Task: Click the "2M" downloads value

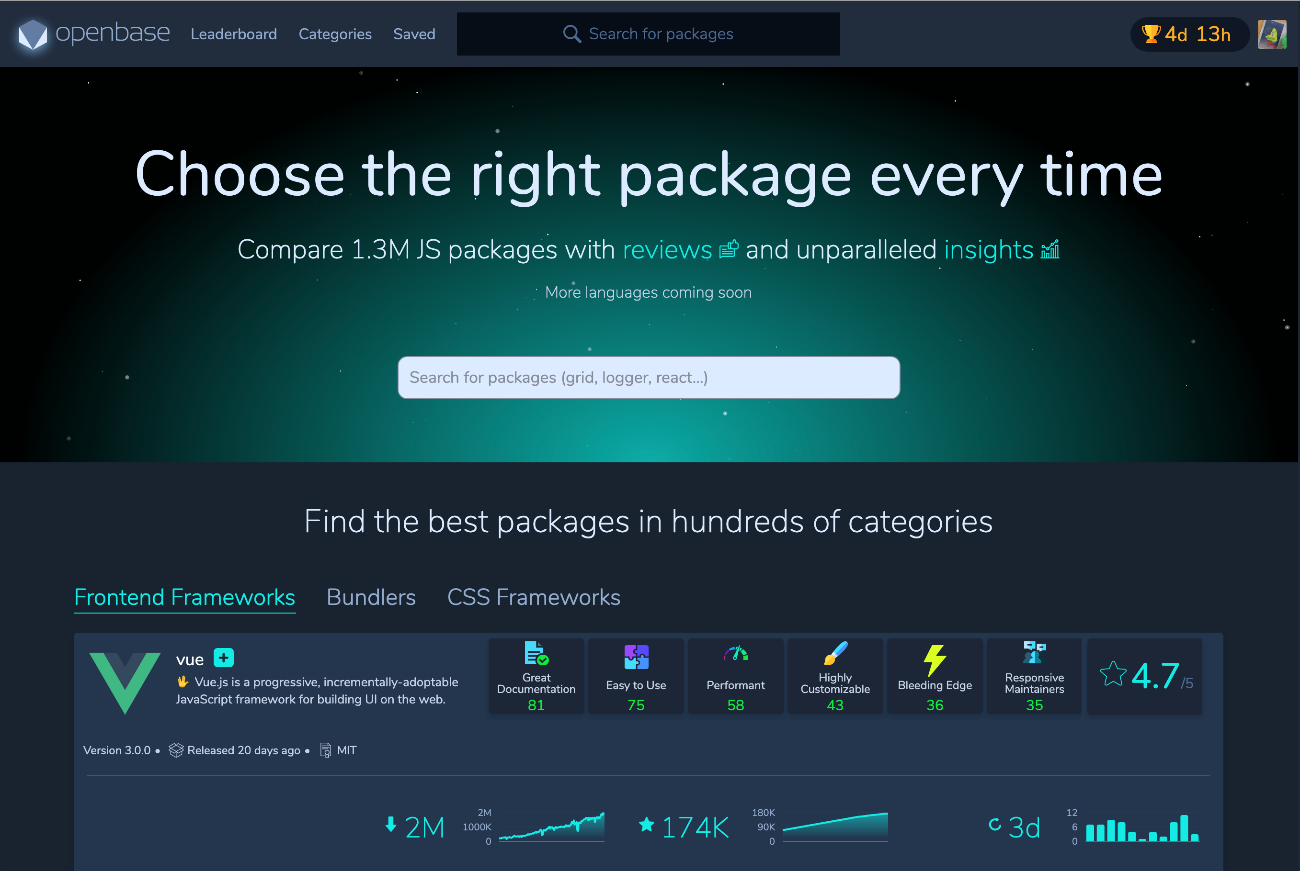Action: [425, 828]
